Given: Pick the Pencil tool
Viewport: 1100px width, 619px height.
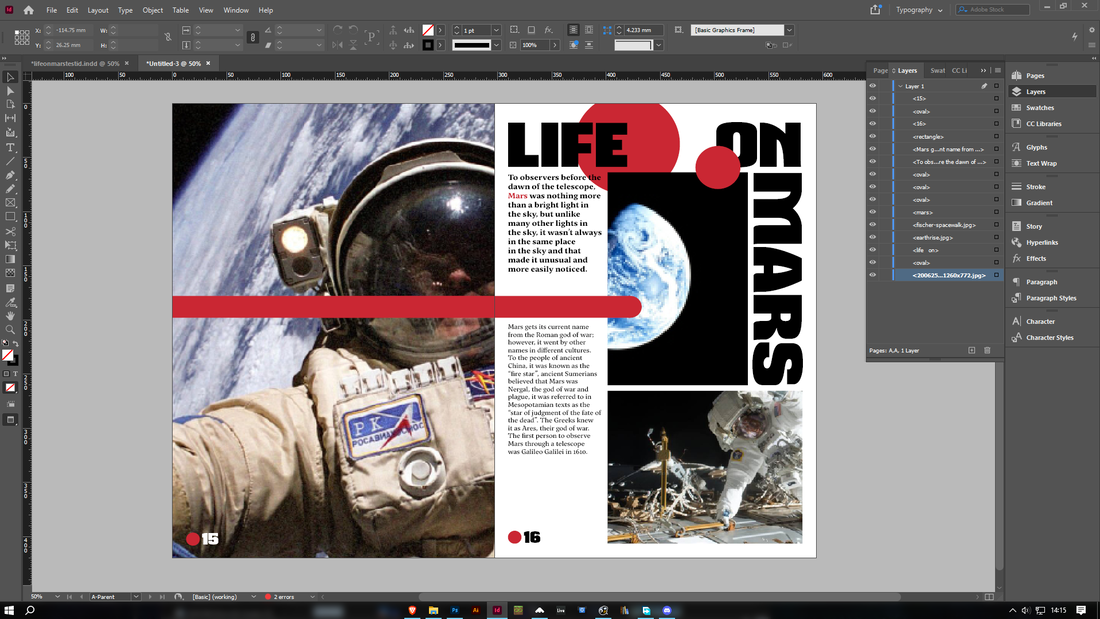Looking at the screenshot, I should pos(11,189).
